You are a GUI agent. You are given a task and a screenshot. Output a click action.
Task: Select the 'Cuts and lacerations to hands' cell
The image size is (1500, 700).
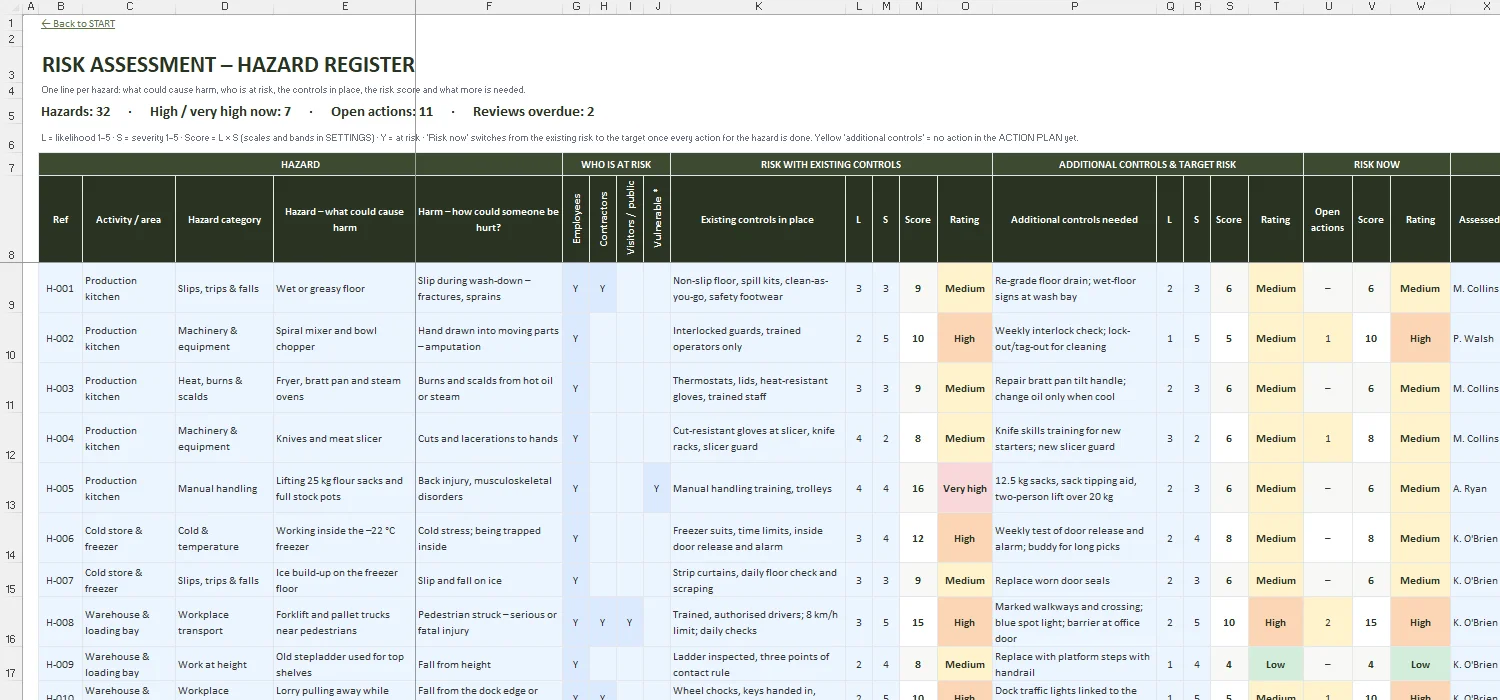click(488, 438)
